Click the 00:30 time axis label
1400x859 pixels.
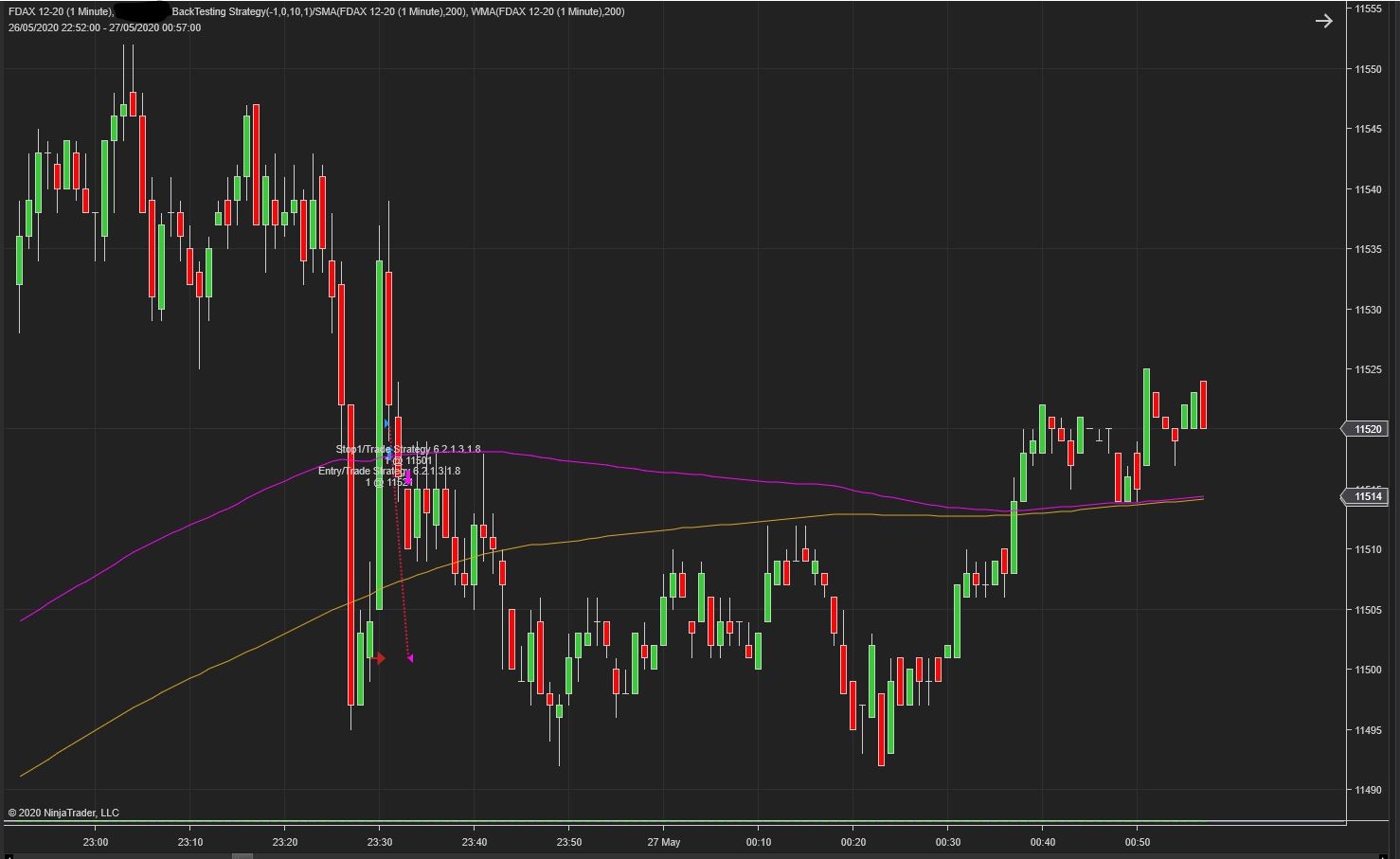pos(947,842)
